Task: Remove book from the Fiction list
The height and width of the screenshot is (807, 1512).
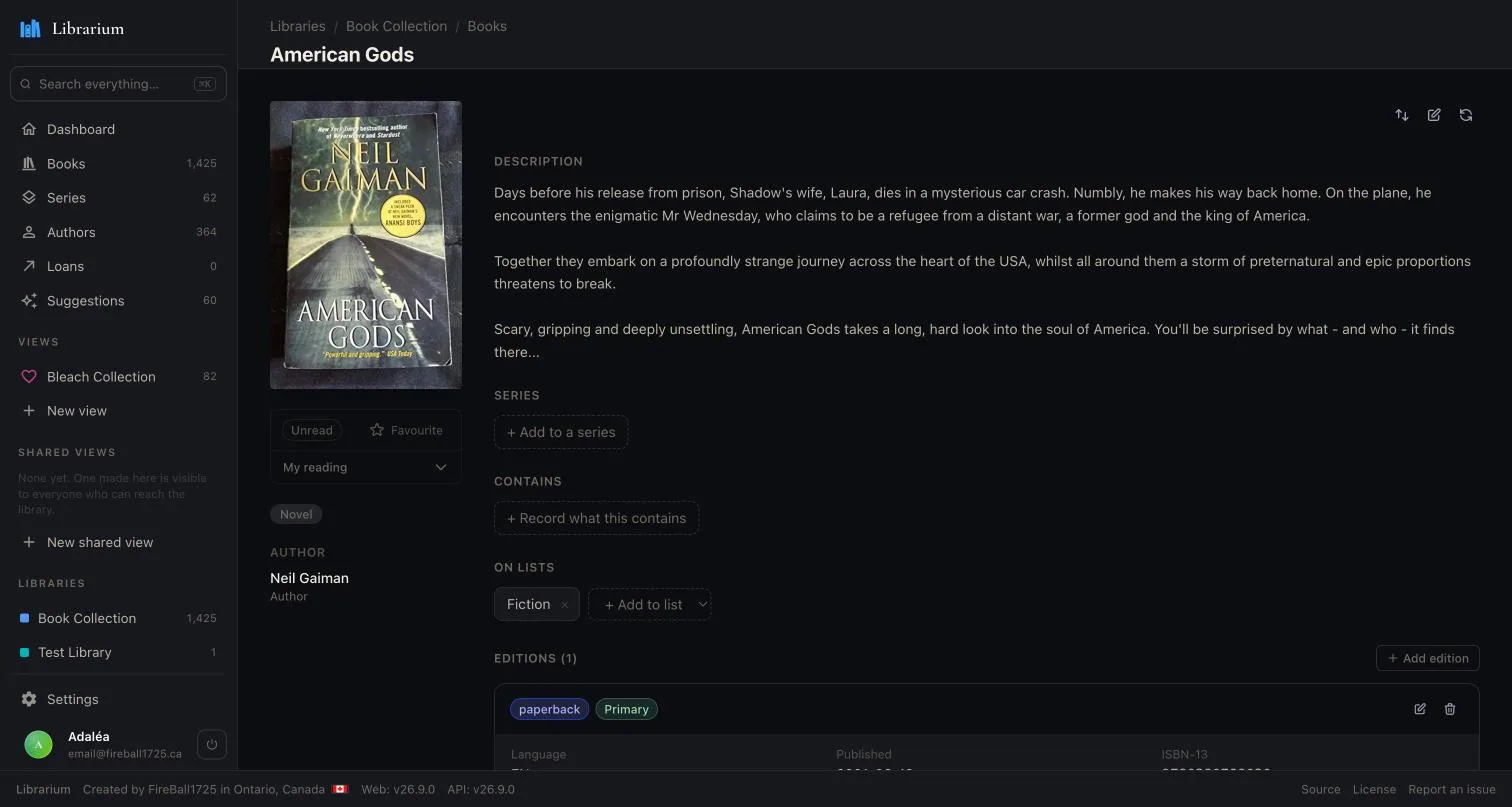Action: [564, 604]
